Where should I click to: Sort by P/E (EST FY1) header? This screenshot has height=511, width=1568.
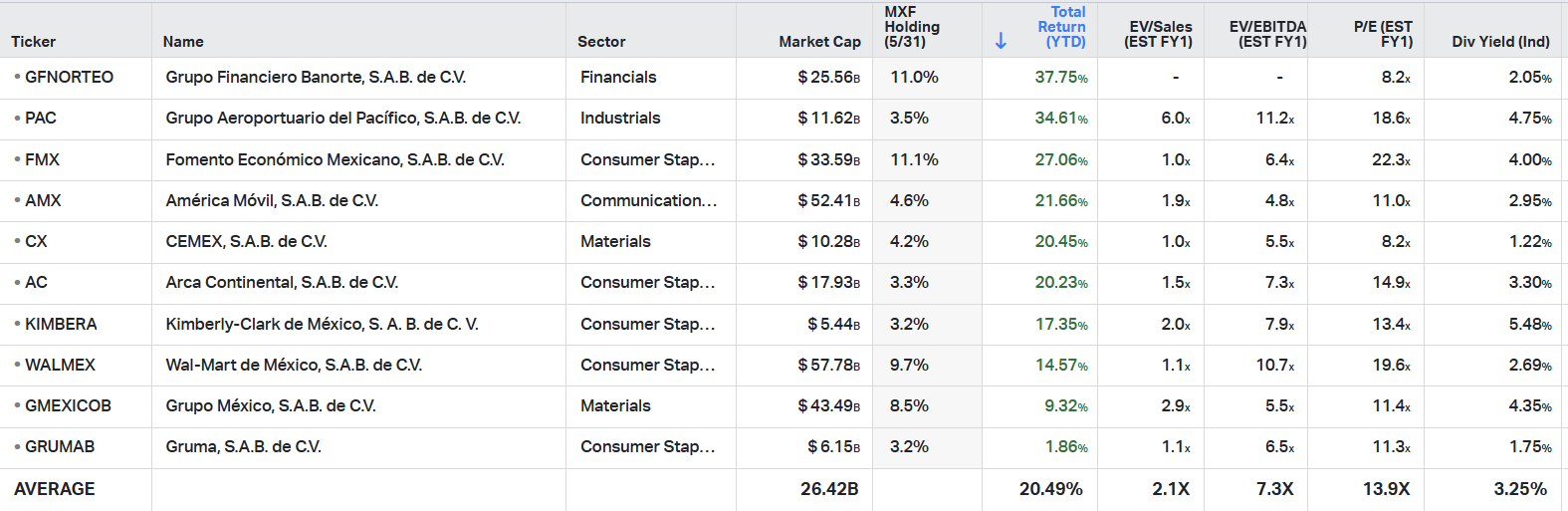[1384, 34]
